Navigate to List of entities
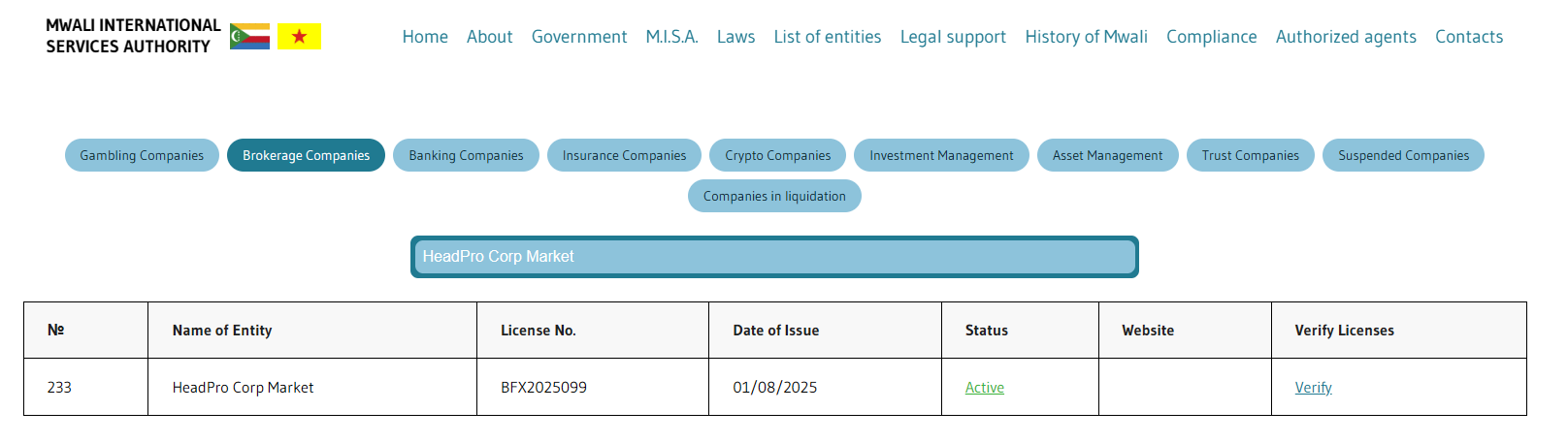Image resolution: width=1568 pixels, height=443 pixels. click(827, 37)
